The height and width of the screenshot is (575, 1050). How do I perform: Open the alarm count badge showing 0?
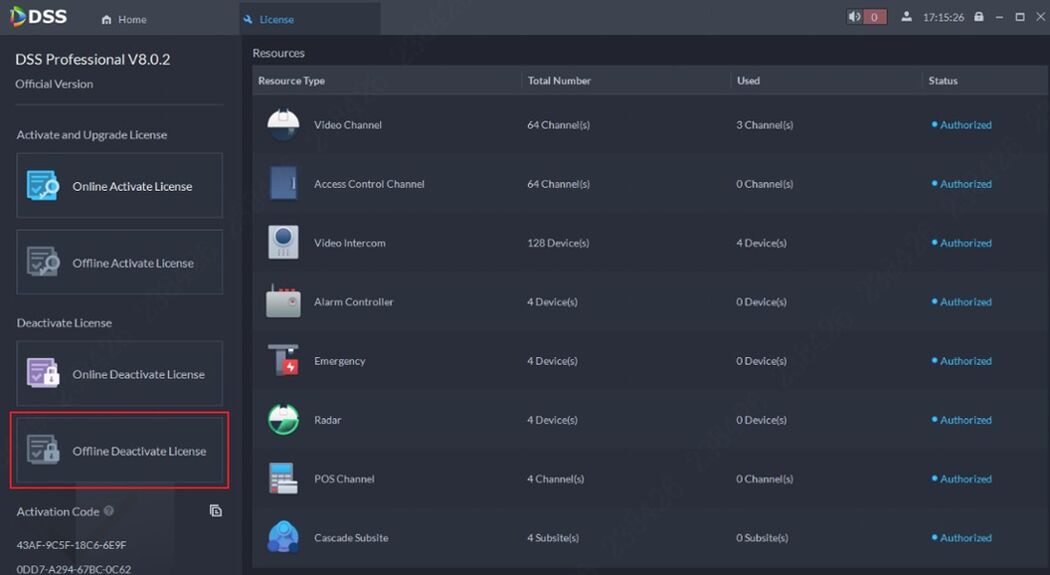point(874,17)
